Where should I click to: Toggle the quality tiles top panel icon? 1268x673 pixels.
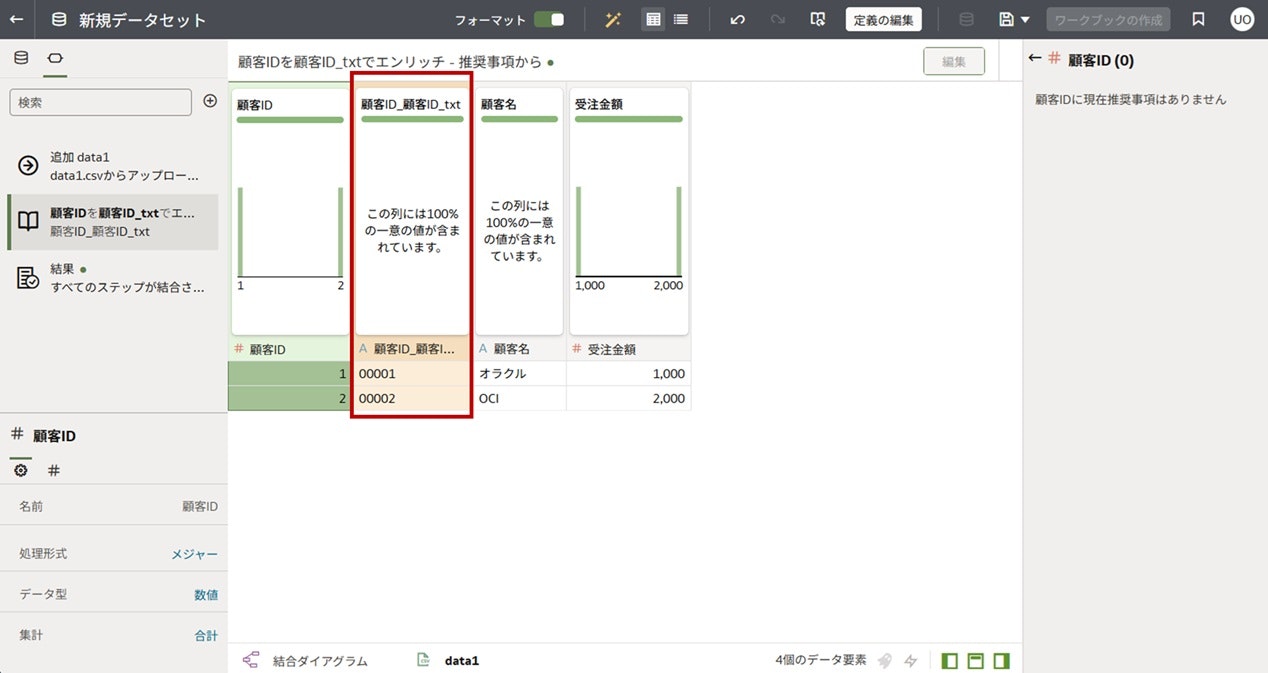(976, 661)
